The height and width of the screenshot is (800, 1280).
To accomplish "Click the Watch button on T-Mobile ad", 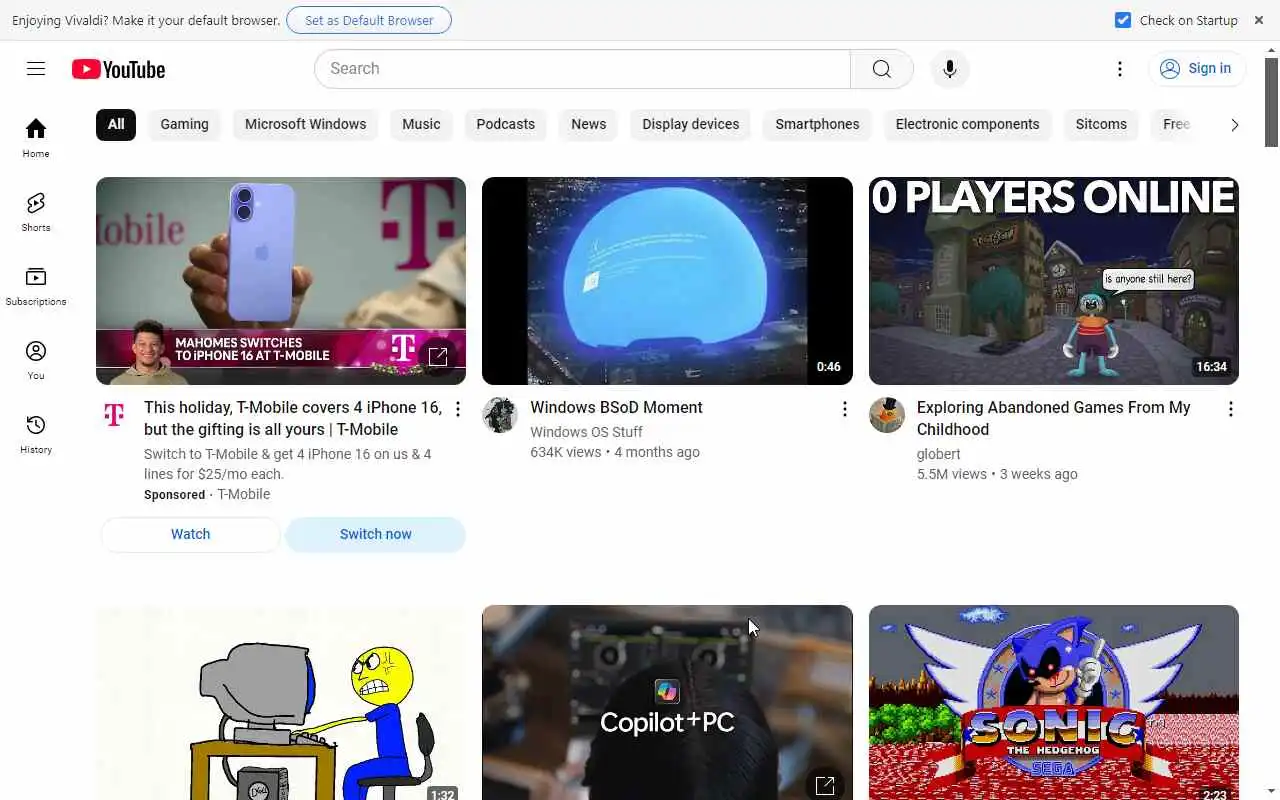I will point(190,534).
